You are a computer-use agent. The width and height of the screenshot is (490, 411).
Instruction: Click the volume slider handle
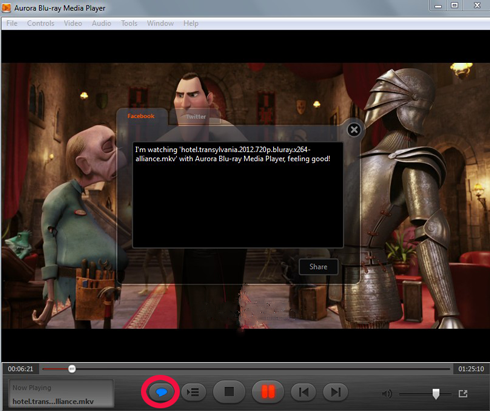pyautogui.click(x=436, y=394)
